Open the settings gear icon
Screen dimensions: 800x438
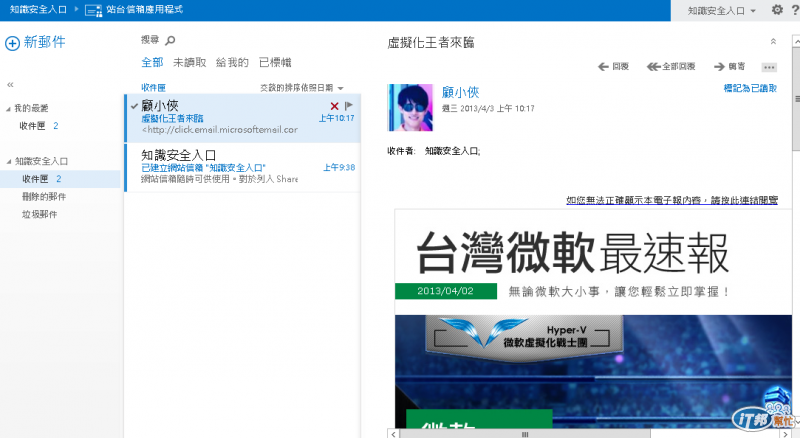tap(777, 10)
